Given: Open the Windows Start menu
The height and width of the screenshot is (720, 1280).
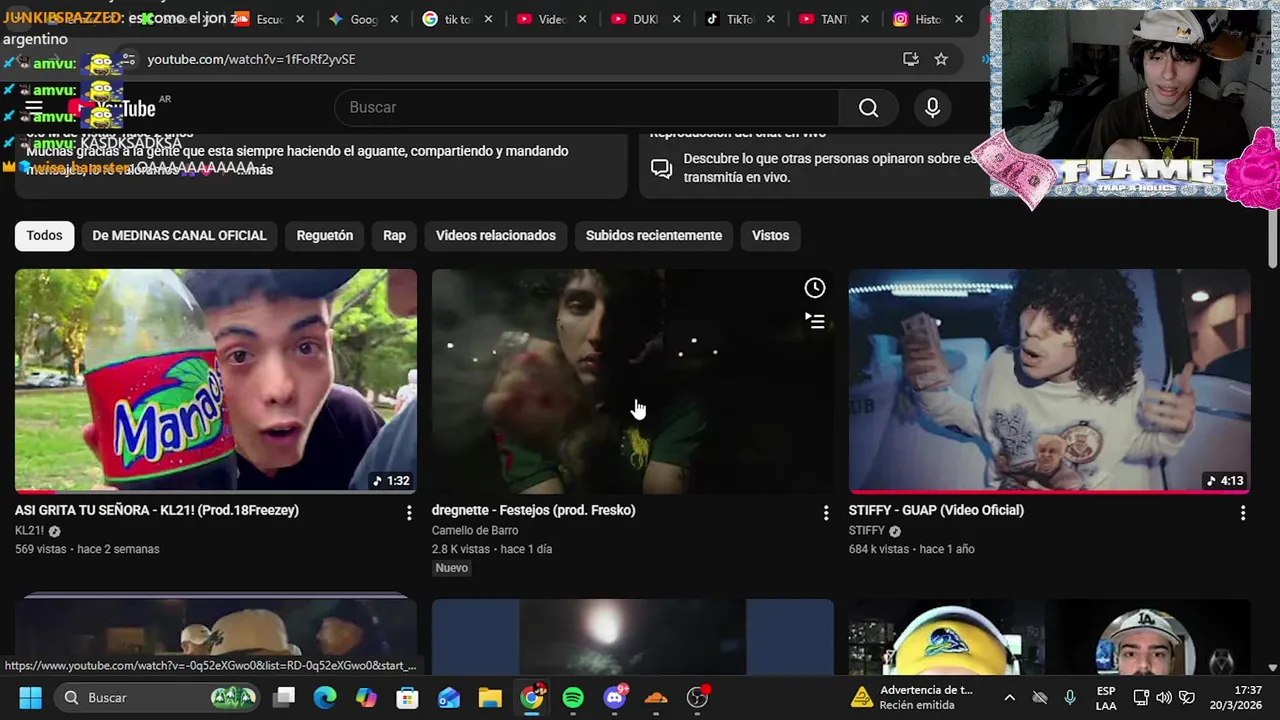Looking at the screenshot, I should 30,697.
